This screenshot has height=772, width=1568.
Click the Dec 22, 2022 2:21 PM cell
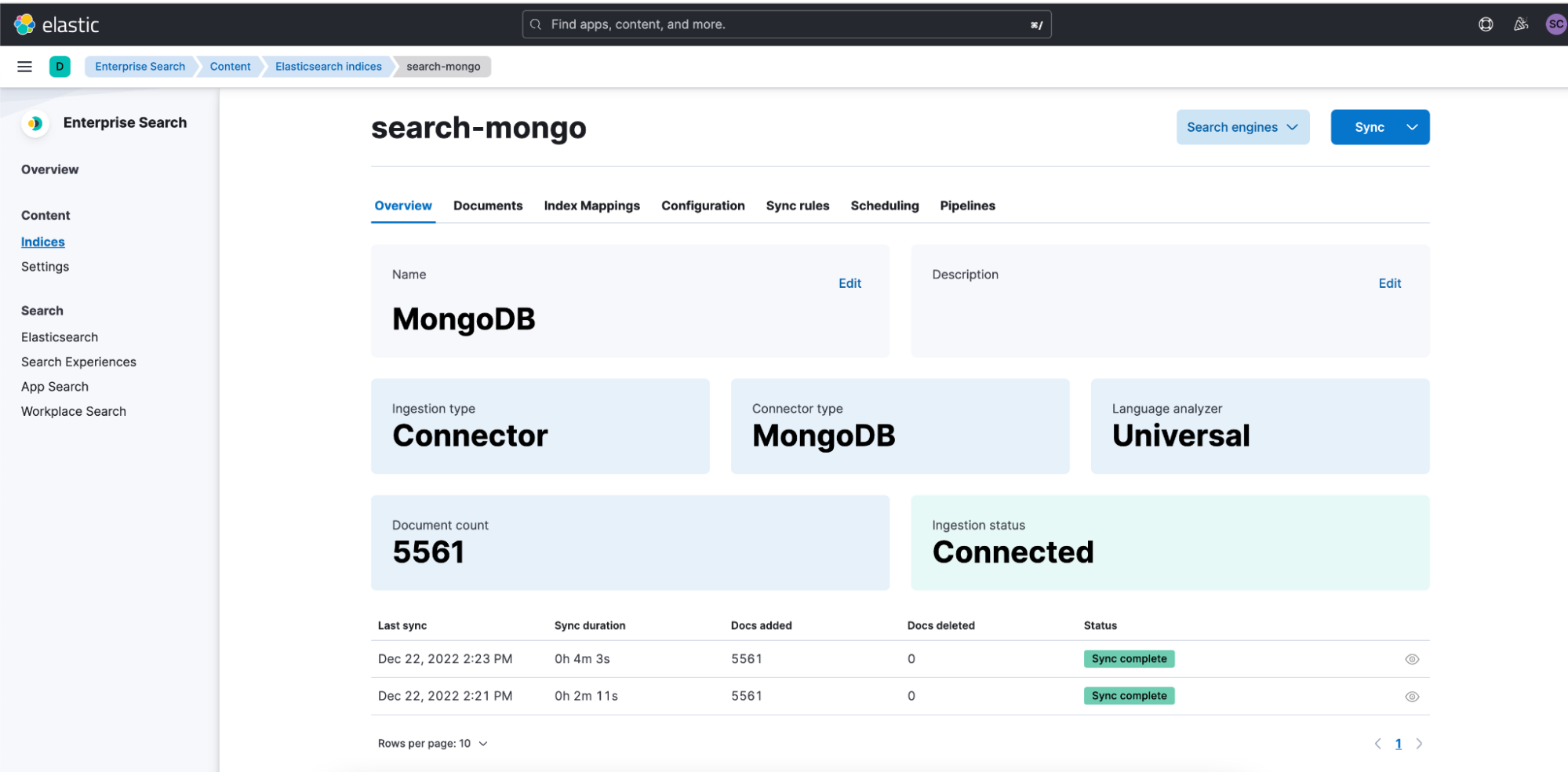point(446,696)
